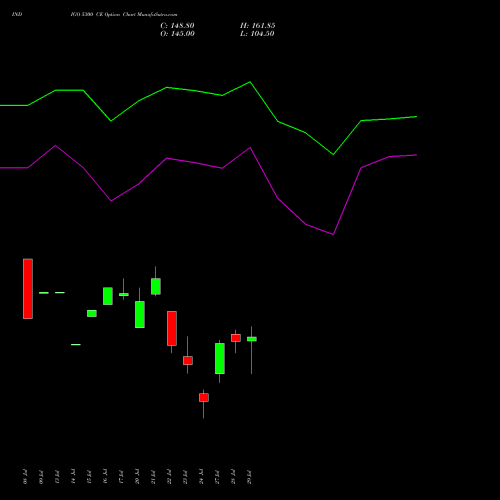The height and width of the screenshot is (500, 500).
Task: Click the green upper indicator line's peak
Action: tap(250, 82)
